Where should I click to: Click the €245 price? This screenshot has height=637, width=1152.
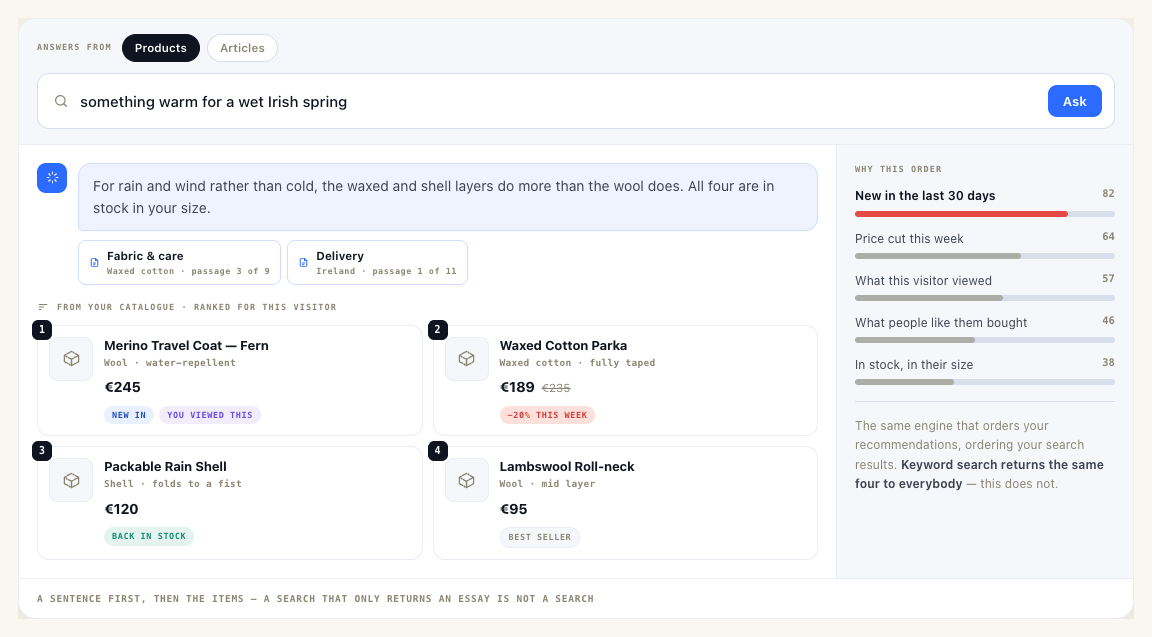[x=123, y=387]
